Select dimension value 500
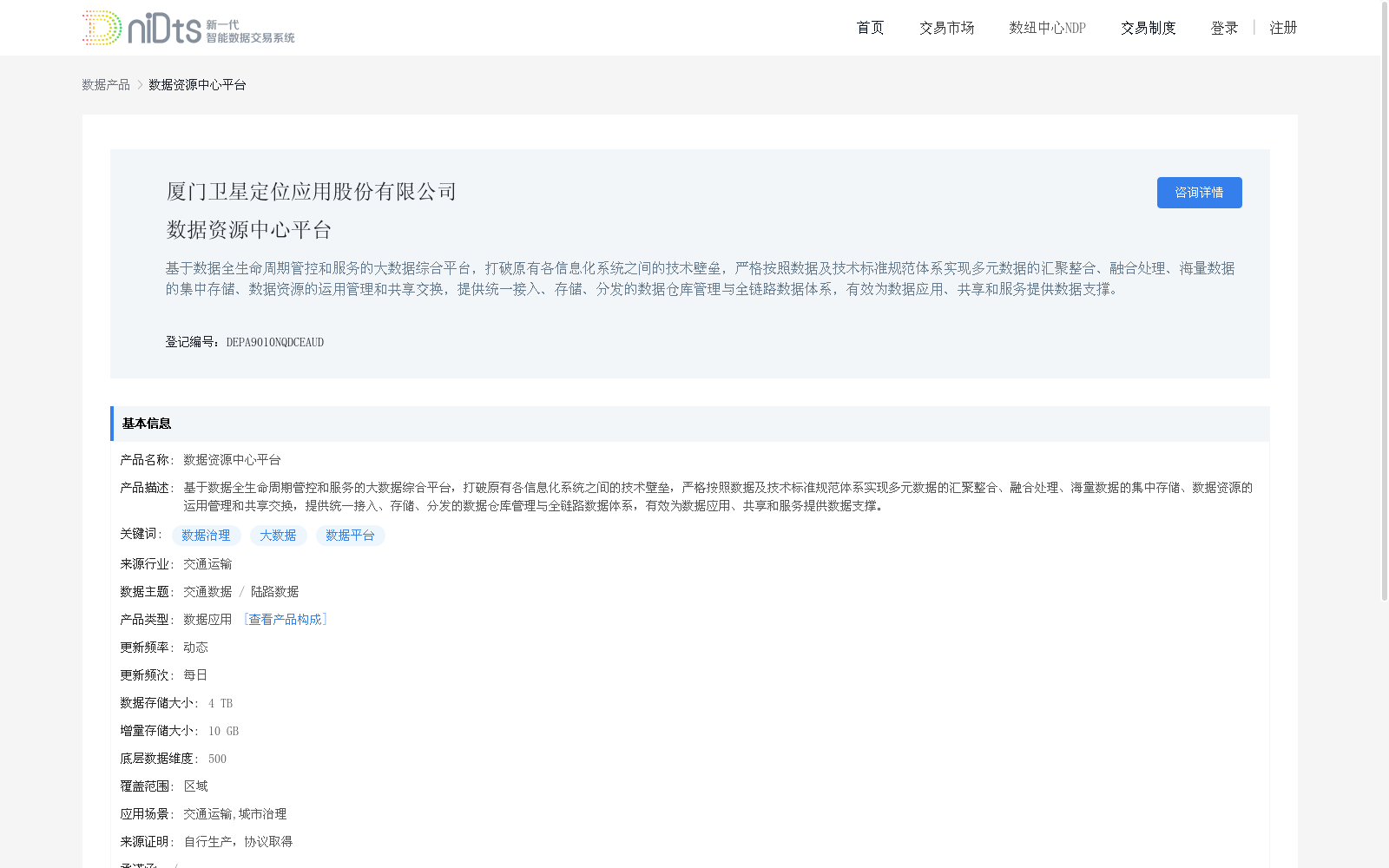Screen dimensions: 1389x868 (217, 759)
